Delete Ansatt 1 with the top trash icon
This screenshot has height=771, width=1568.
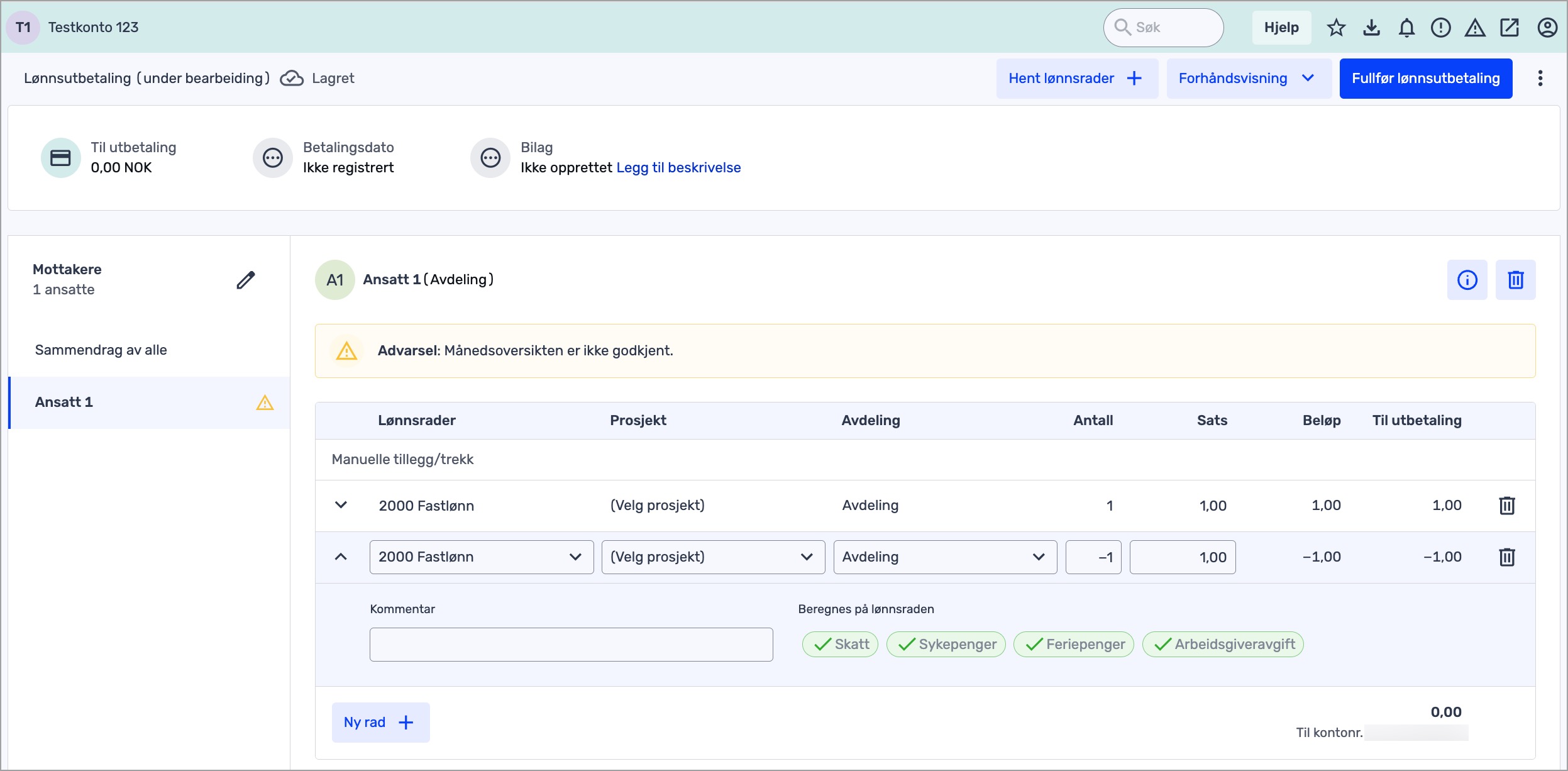point(1515,280)
